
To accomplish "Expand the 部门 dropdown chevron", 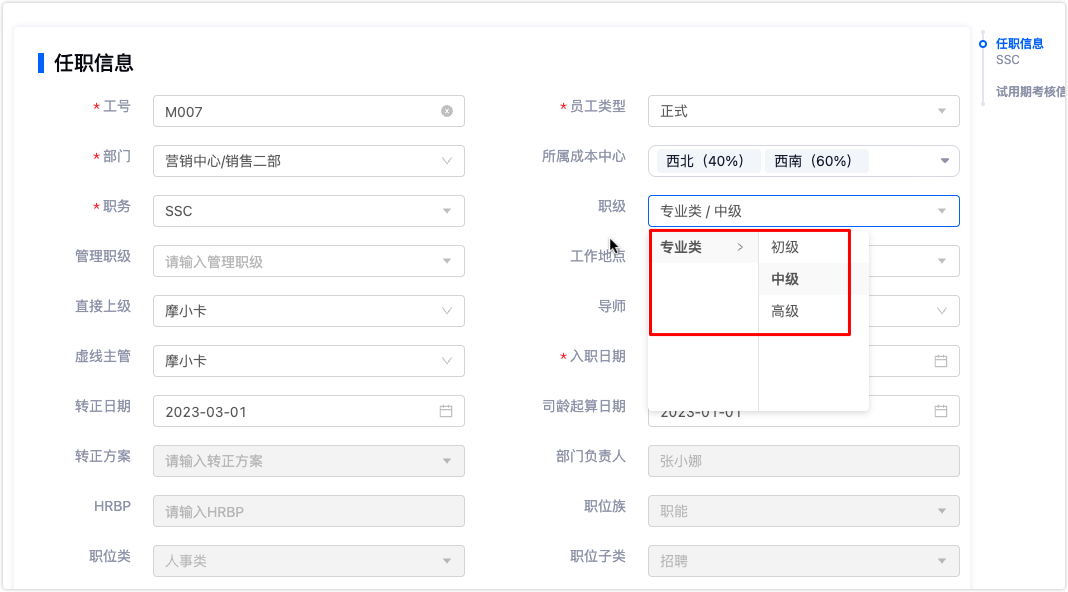I will pyautogui.click(x=446, y=161).
